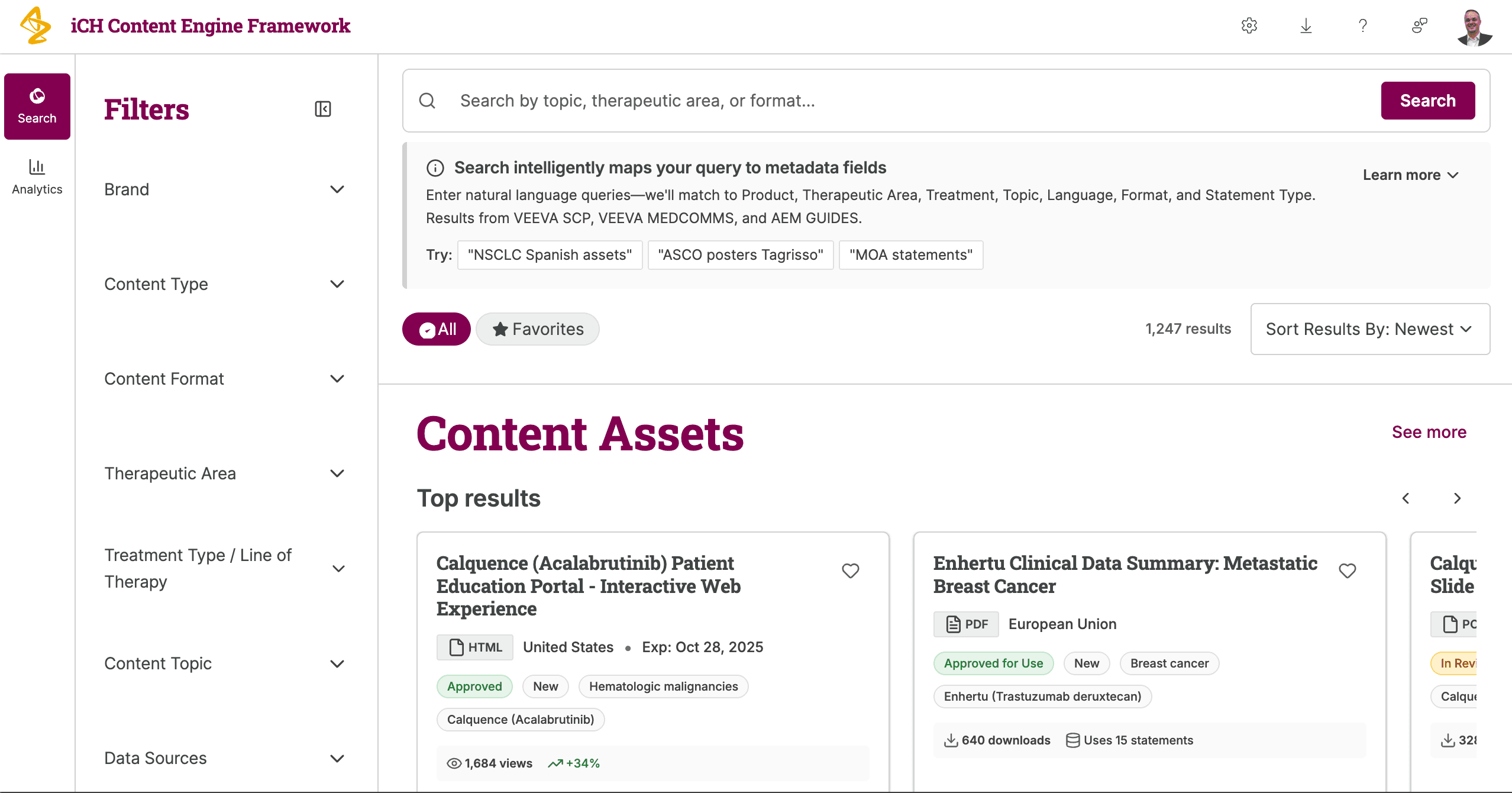Screen dimensions: 1512x793
Task: Collapse the Filters panel
Action: click(322, 109)
